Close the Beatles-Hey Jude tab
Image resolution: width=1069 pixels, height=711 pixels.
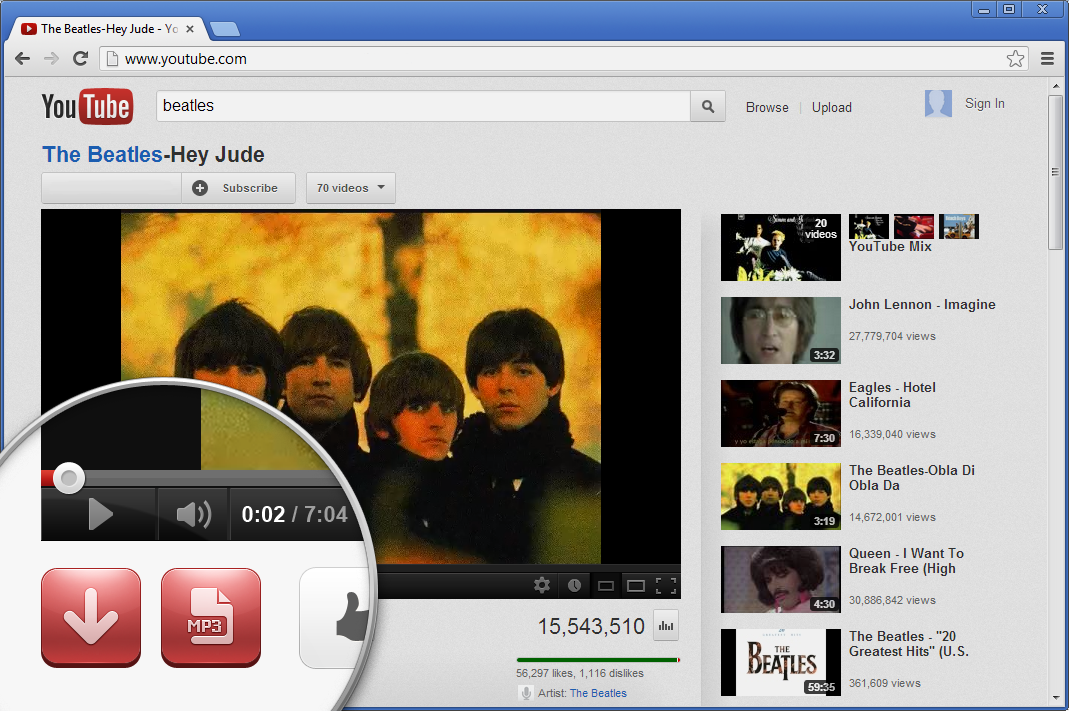coord(190,29)
